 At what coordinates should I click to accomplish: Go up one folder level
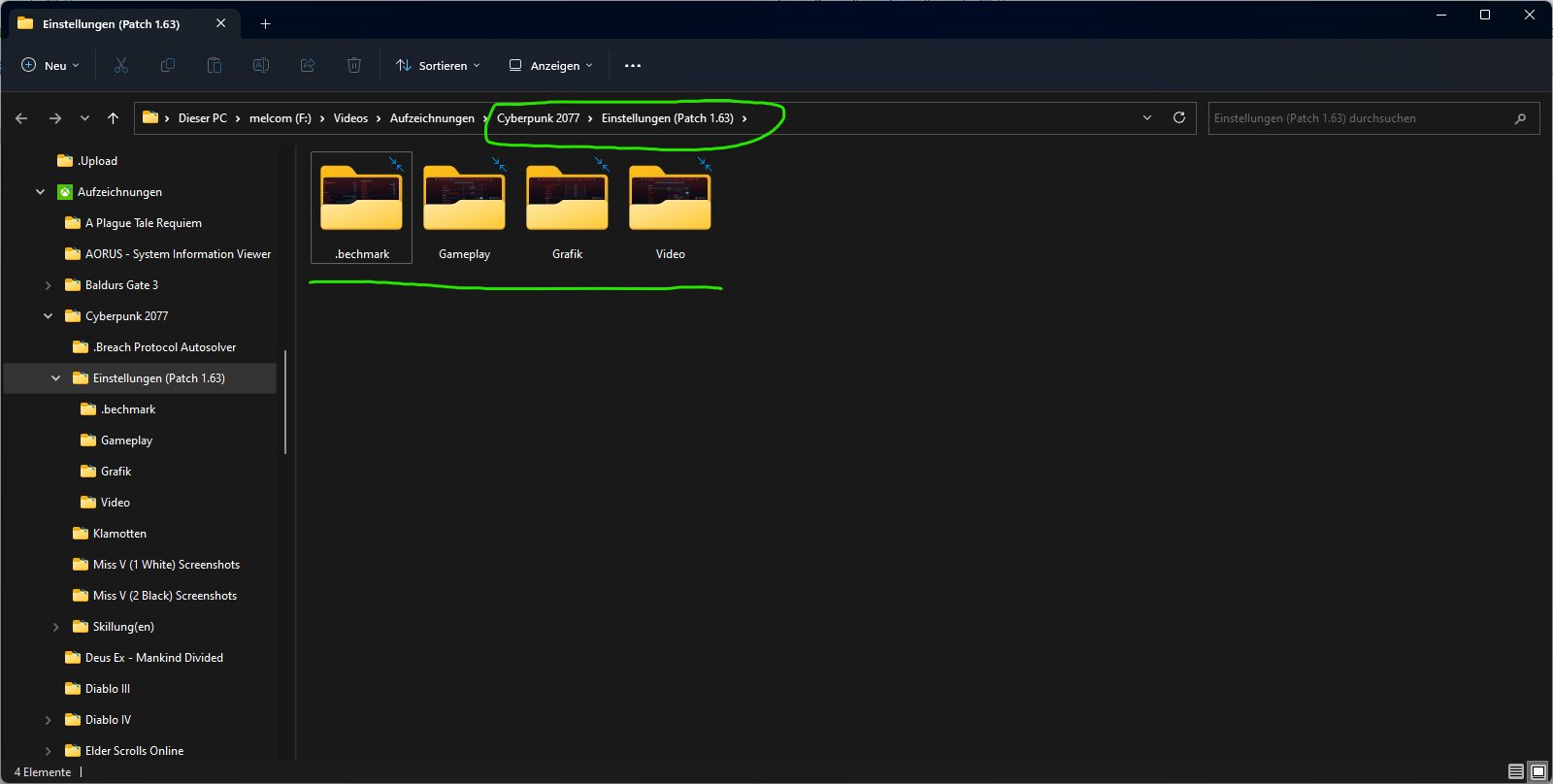tap(113, 118)
